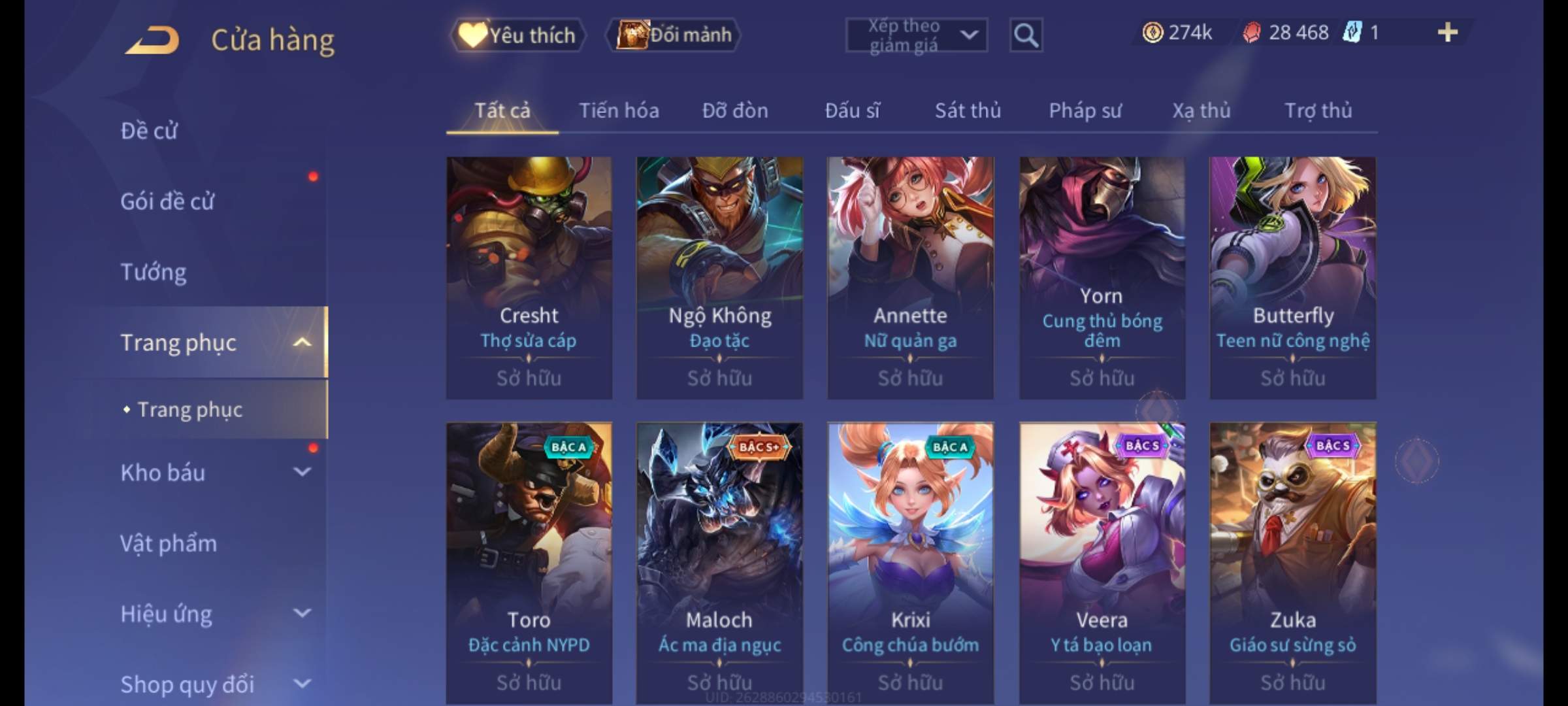Tap the red gem icon showing 28 468

point(1252,32)
